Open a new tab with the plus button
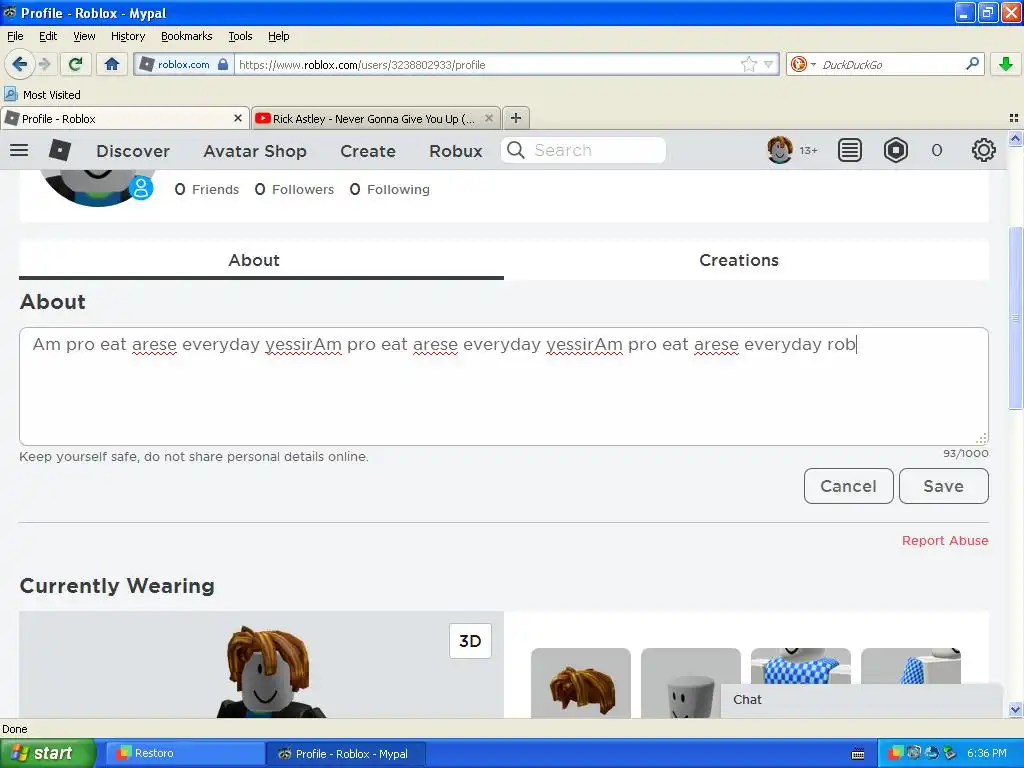The width and height of the screenshot is (1024, 768). point(516,118)
